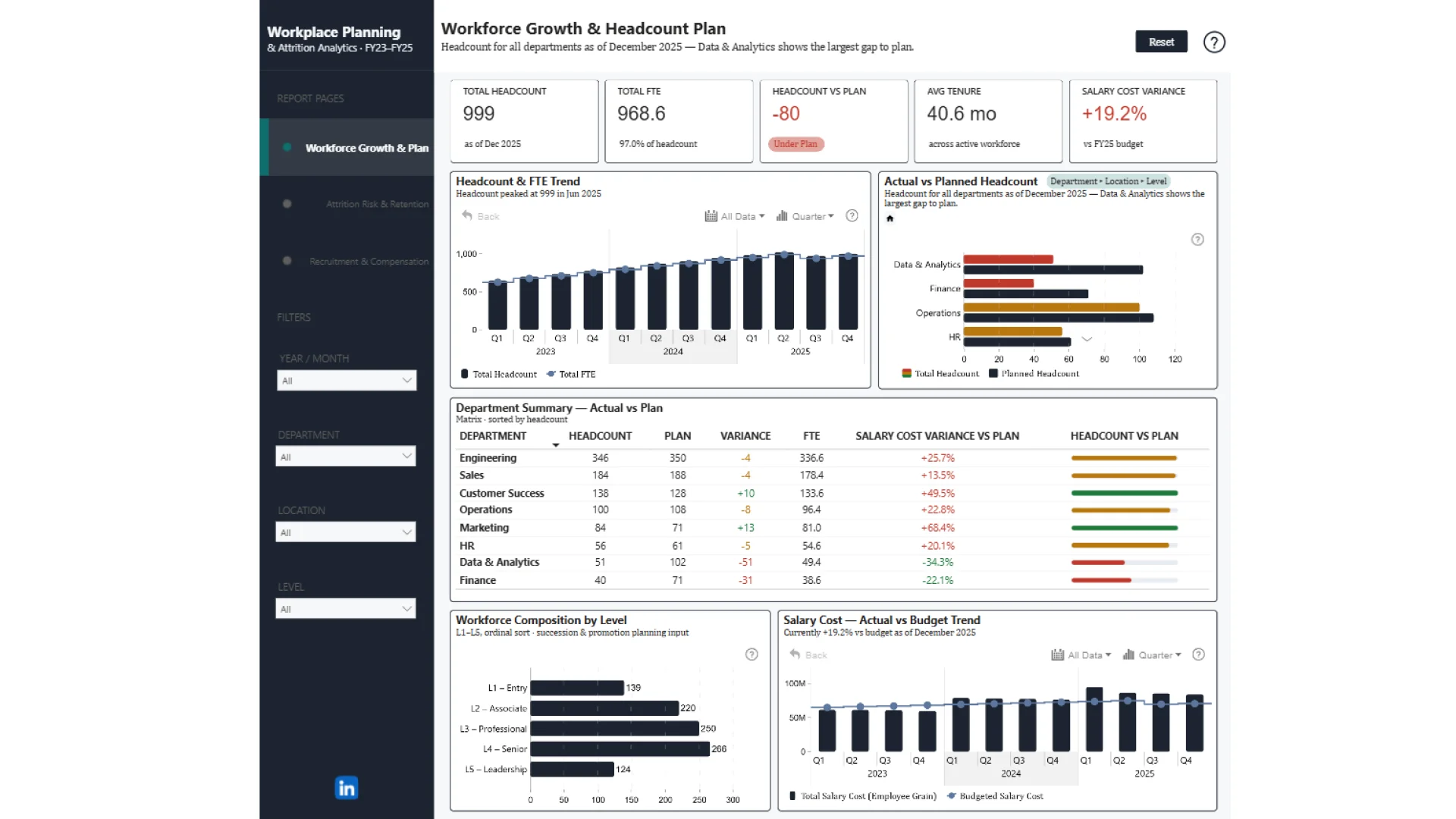Viewport: 1456px width, 819px height.
Task: Click the FTE column header
Action: tap(811, 436)
